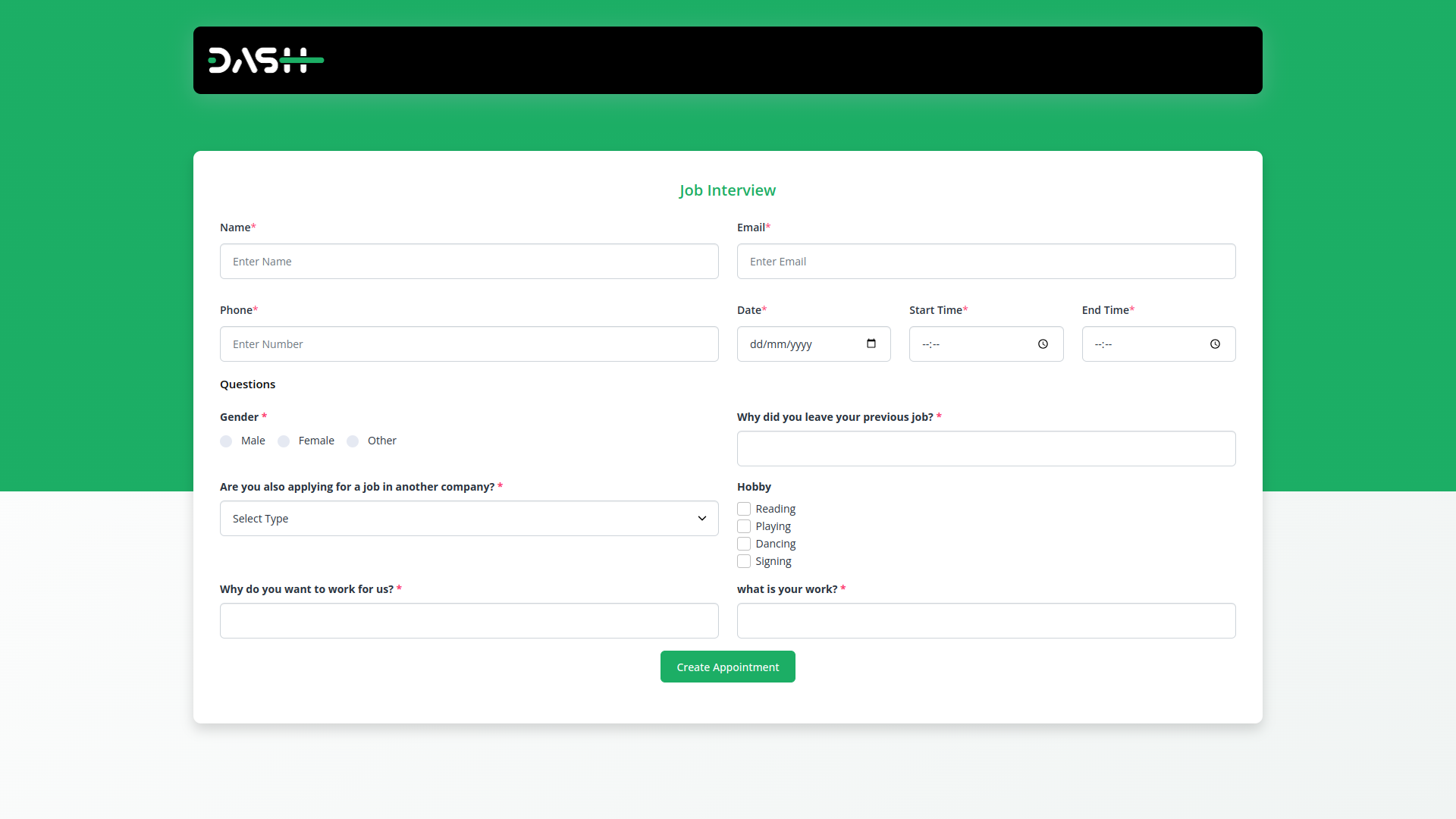Click the 'what is your work' input field
This screenshot has width=1456, height=819.
click(x=986, y=621)
